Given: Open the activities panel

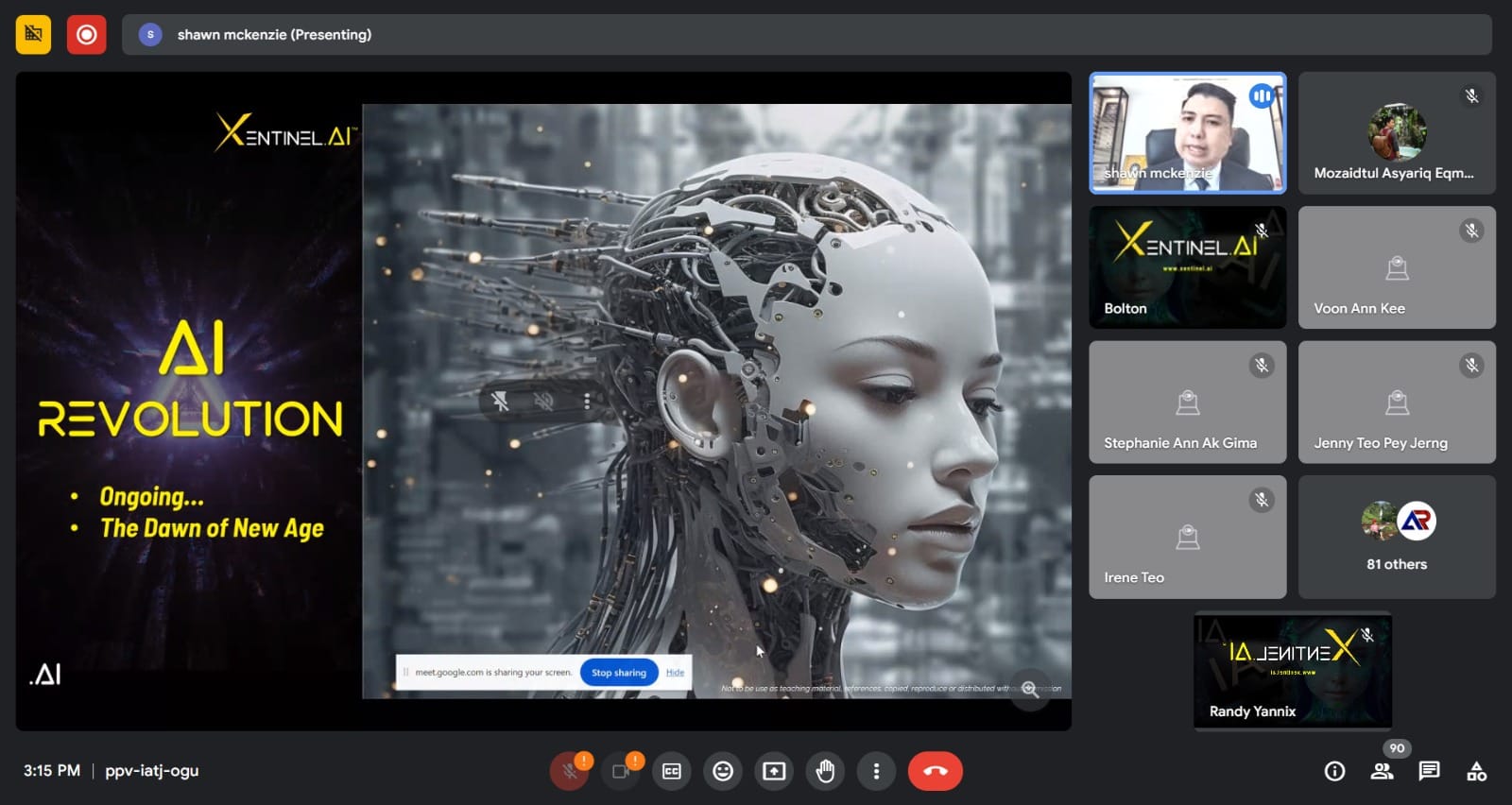Looking at the screenshot, I should pos(1476,772).
